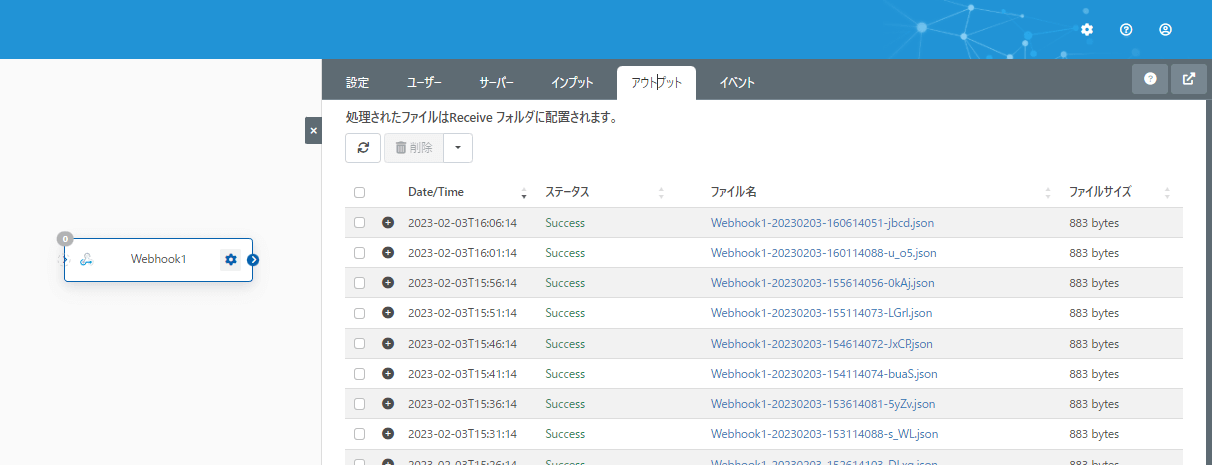Click the 2023-02-03T15:41:14 date cell

(x=462, y=374)
